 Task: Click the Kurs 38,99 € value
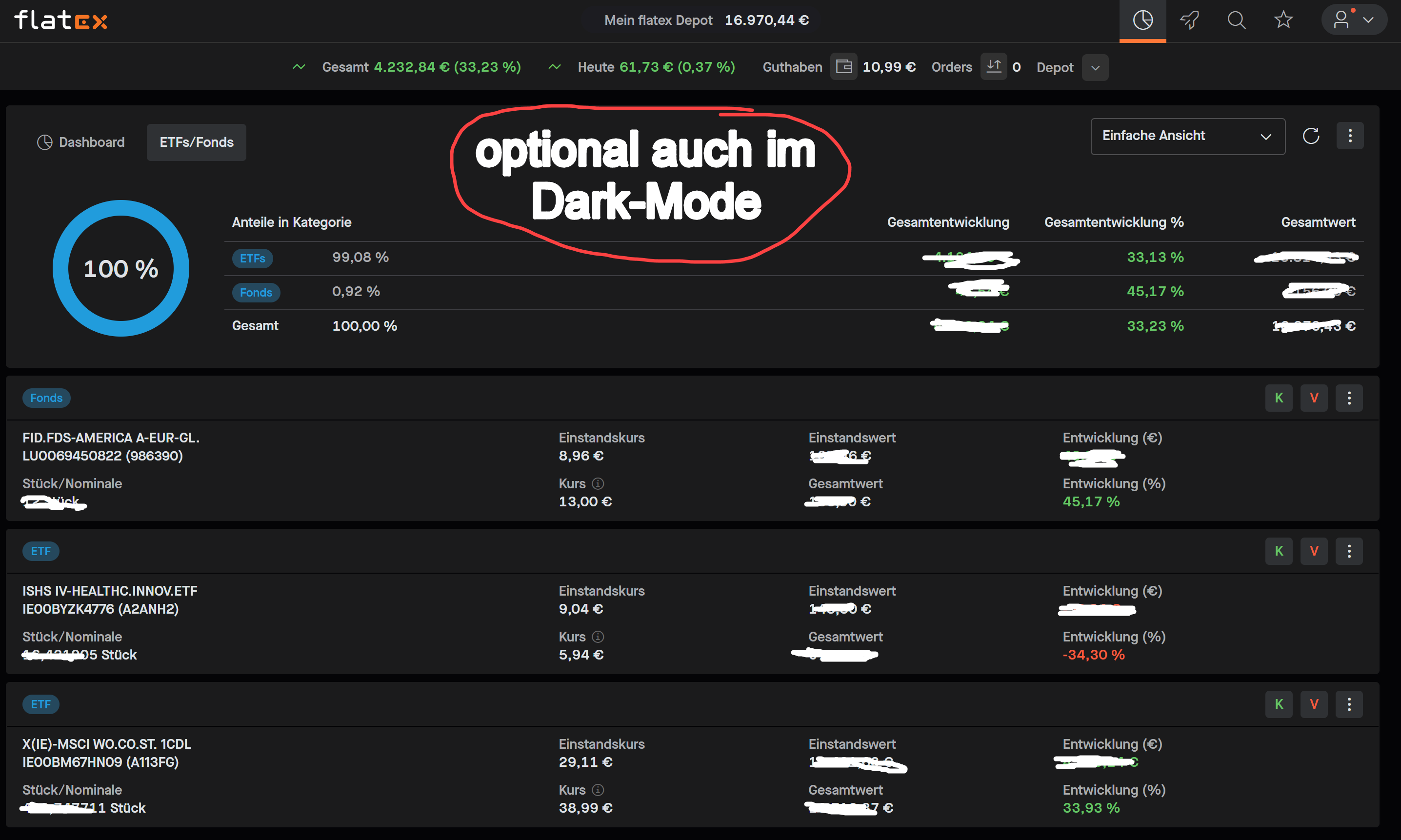pyautogui.click(x=586, y=808)
